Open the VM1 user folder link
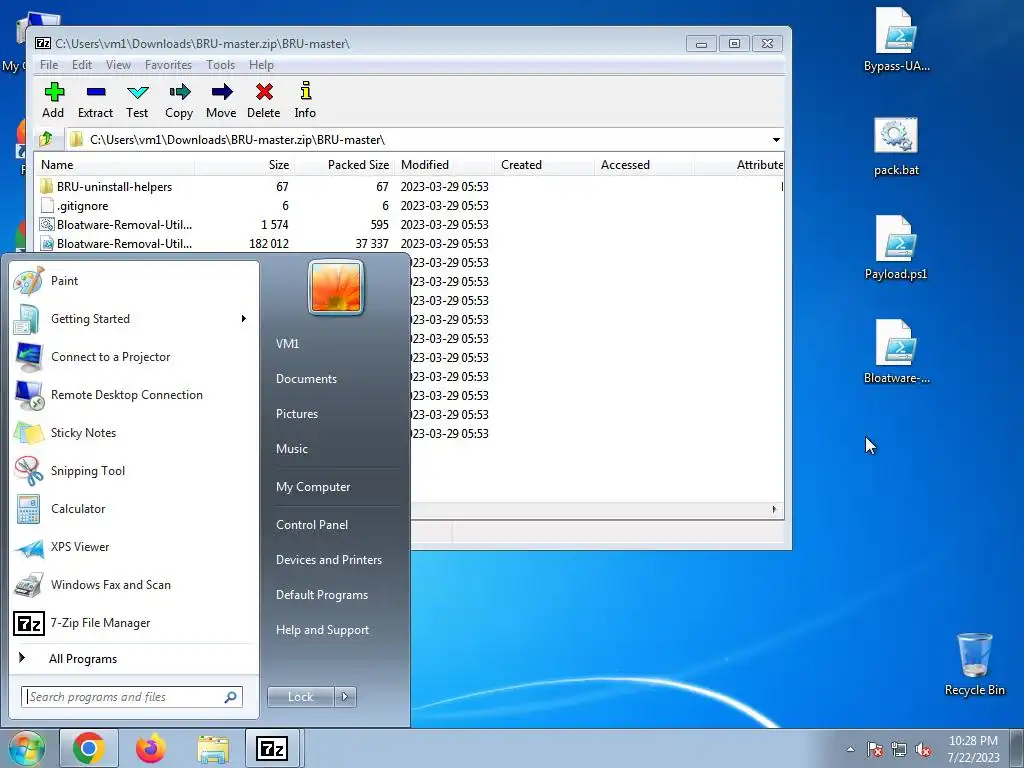Viewport: 1024px width, 768px height. pos(287,344)
